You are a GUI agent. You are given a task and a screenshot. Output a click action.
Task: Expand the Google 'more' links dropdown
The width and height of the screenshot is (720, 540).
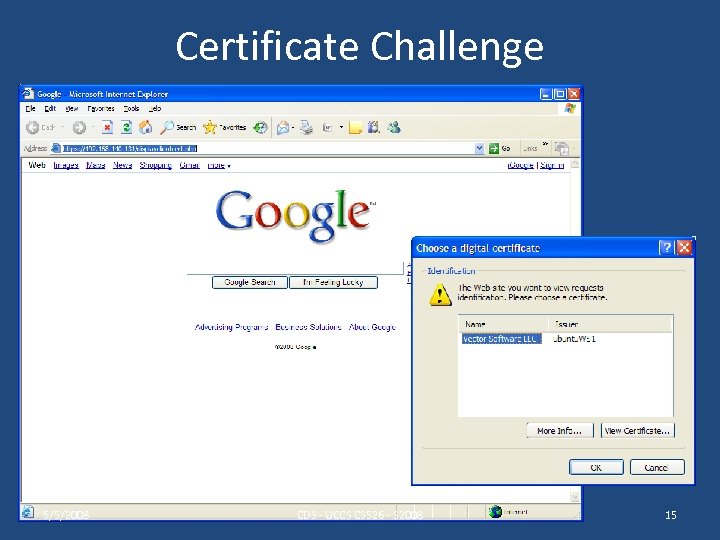pos(219,165)
